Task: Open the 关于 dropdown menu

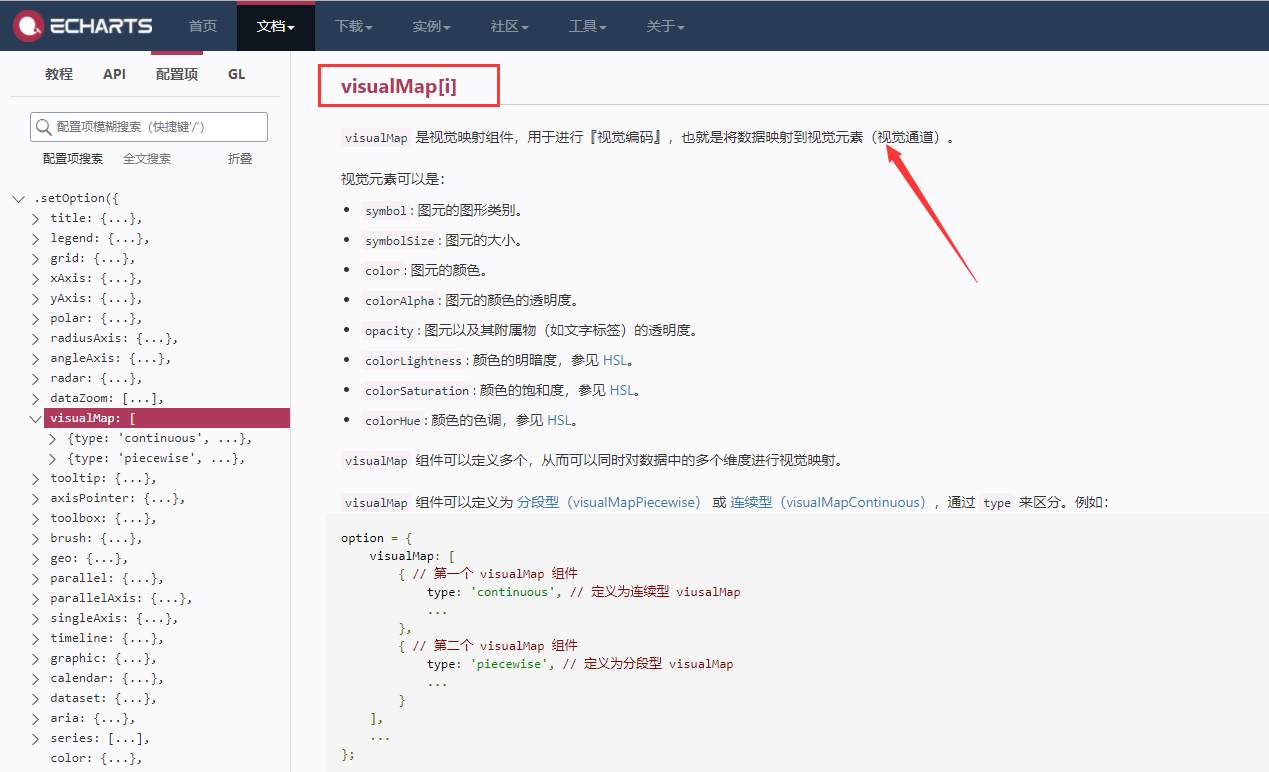Action: point(665,26)
